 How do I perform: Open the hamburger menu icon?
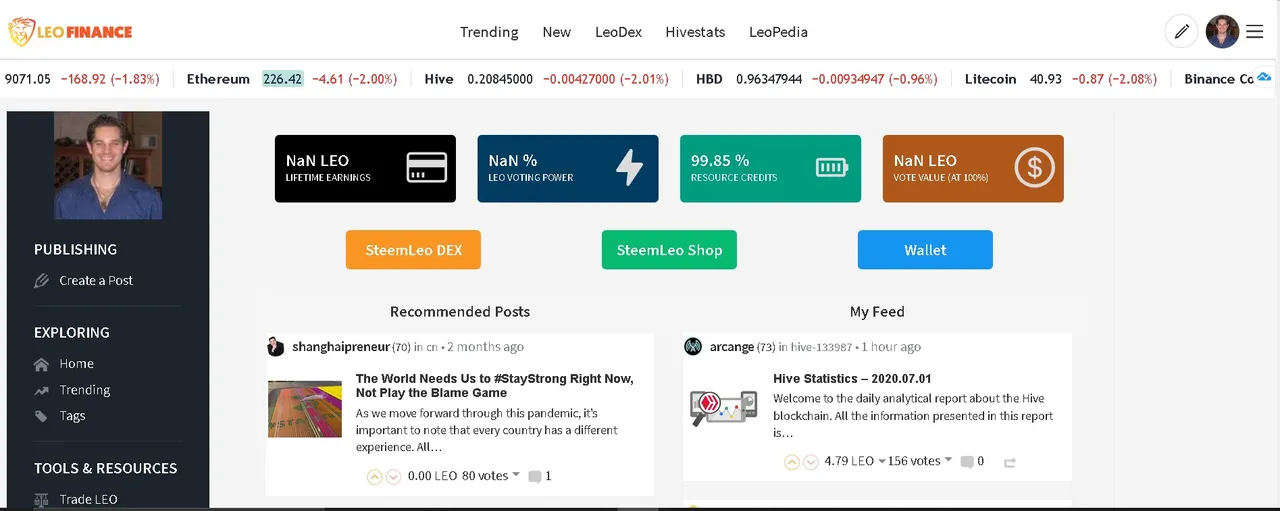[1255, 32]
